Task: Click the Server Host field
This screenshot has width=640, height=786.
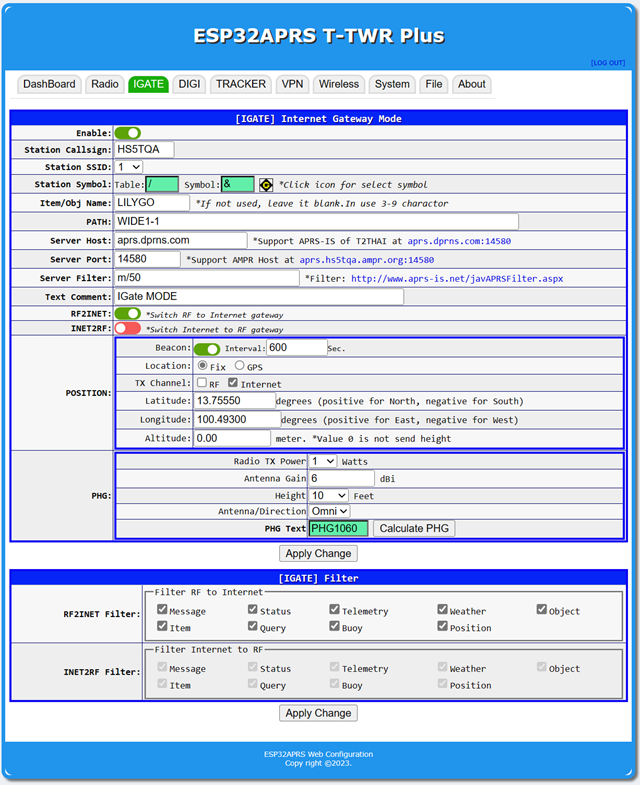Action: 181,240
